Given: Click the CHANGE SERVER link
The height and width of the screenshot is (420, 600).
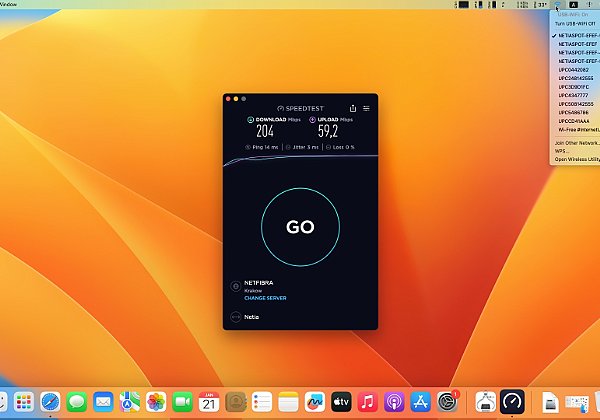Looking at the screenshot, I should point(265,298).
